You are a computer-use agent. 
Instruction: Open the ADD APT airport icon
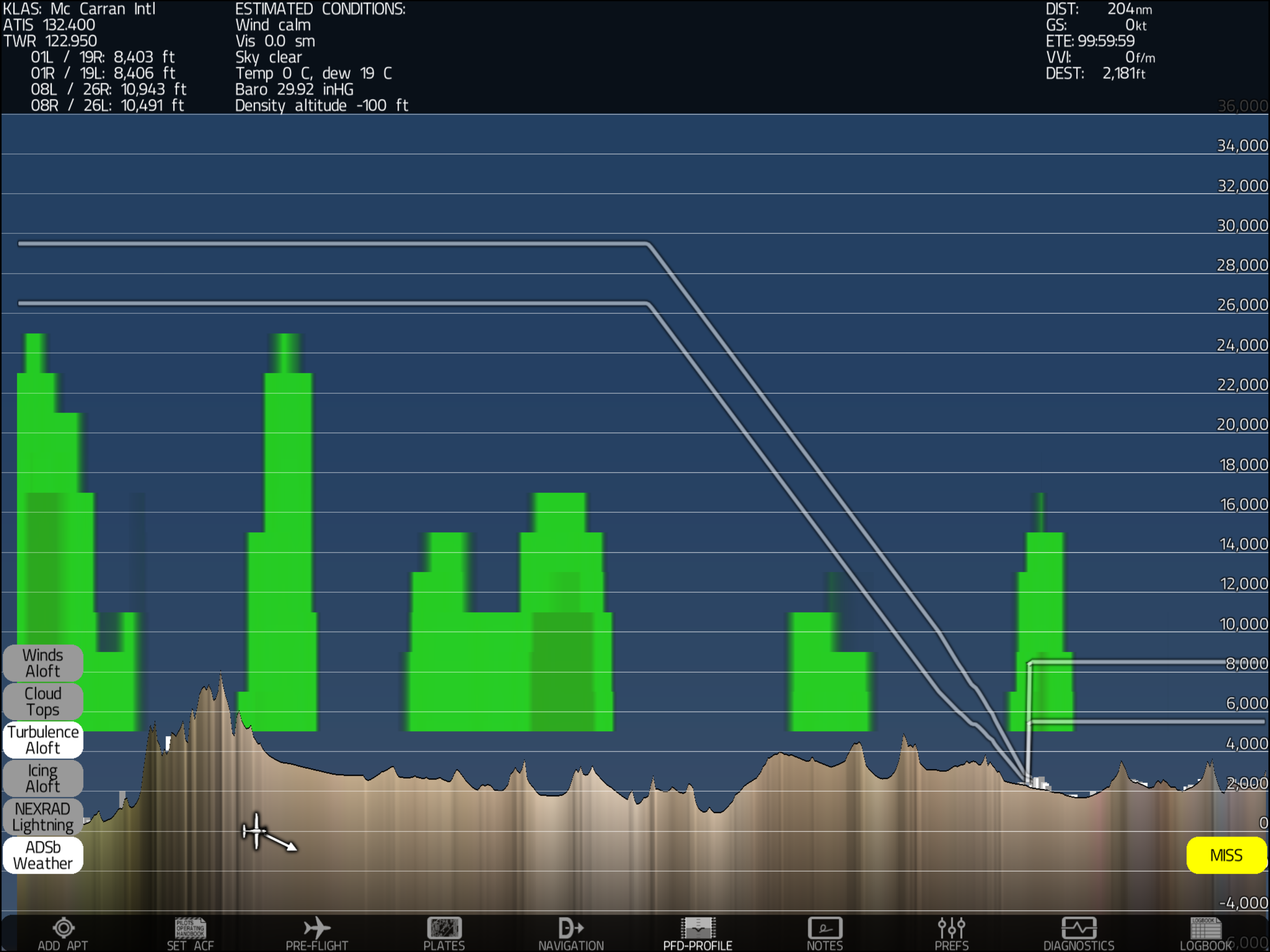click(x=63, y=928)
